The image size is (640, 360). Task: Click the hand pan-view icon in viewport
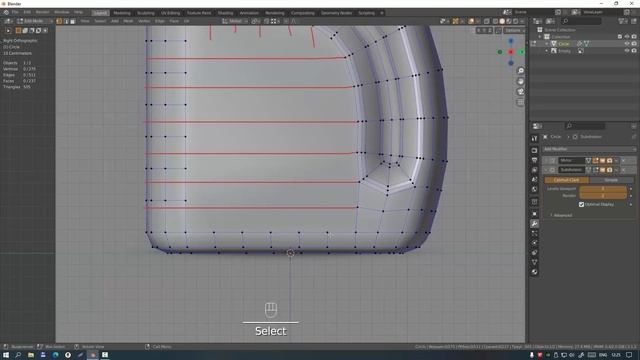click(x=520, y=81)
